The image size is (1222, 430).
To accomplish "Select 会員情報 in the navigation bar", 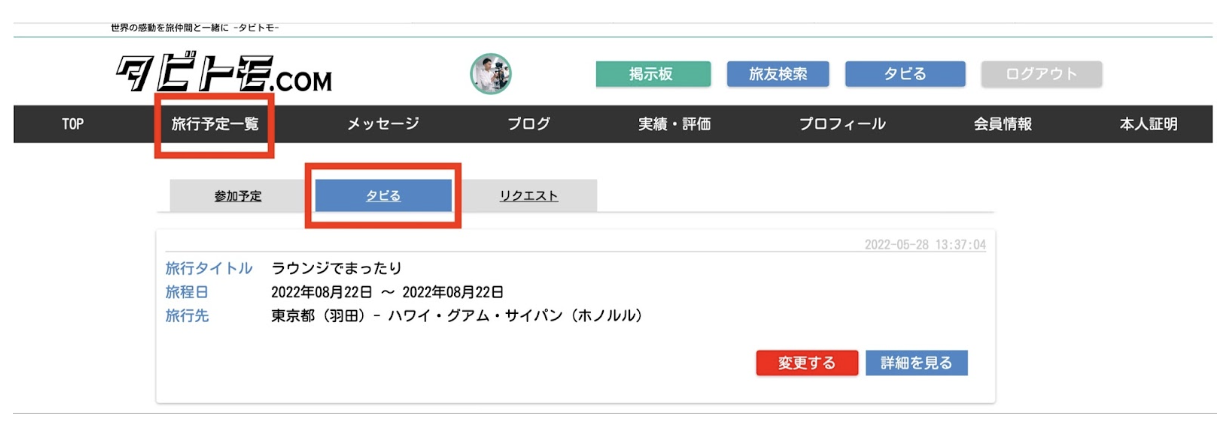I will [1003, 124].
